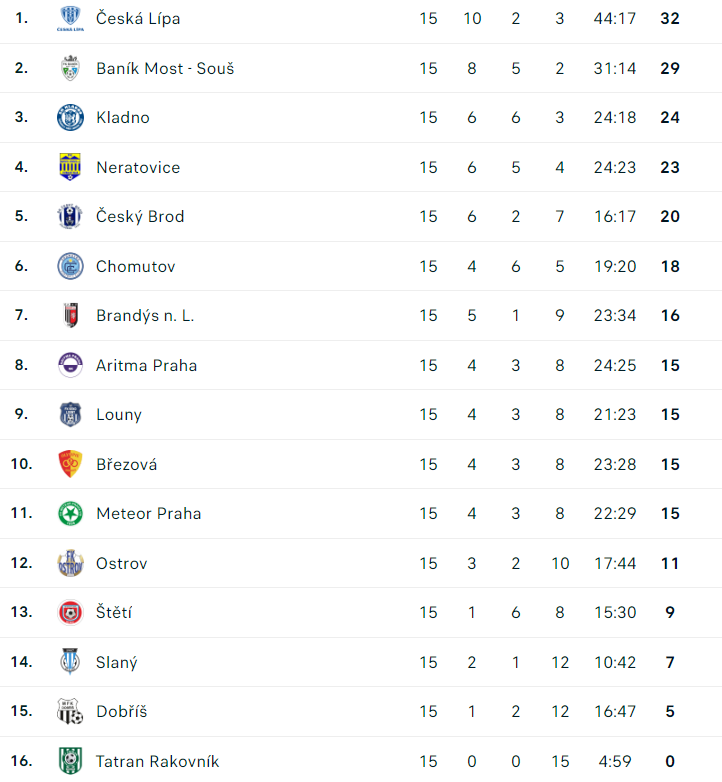The width and height of the screenshot is (722, 782).
Task: Click the Louny club badge
Action: click(70, 415)
